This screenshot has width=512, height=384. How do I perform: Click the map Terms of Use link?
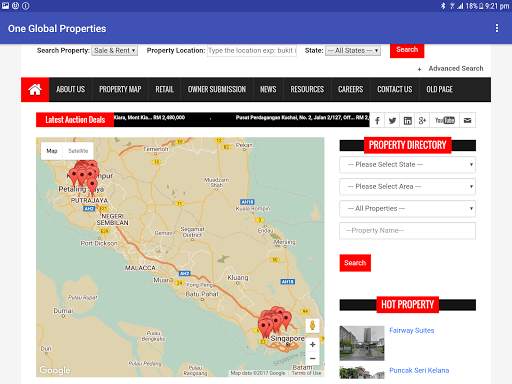(x=307, y=373)
